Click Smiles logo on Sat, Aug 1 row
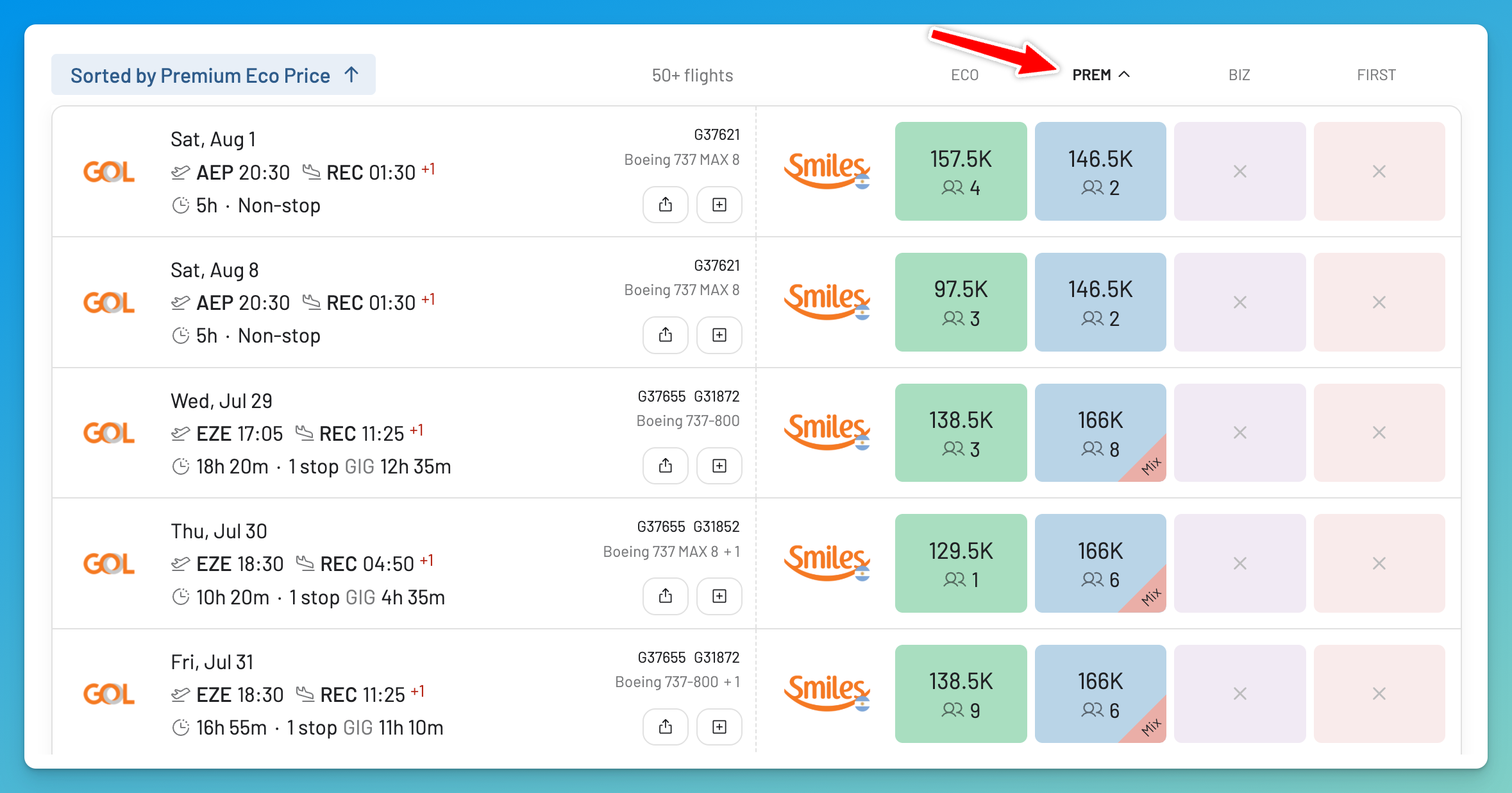The width and height of the screenshot is (1512, 793). (827, 171)
